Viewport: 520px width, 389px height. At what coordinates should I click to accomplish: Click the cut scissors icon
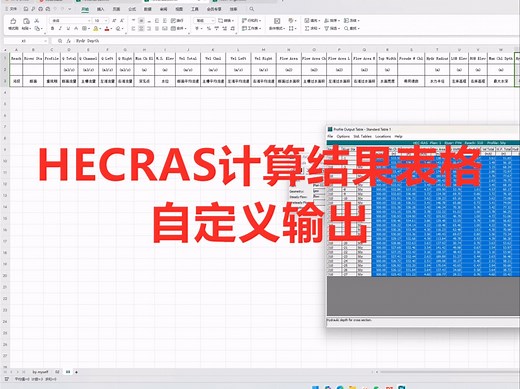(x=37, y=21)
